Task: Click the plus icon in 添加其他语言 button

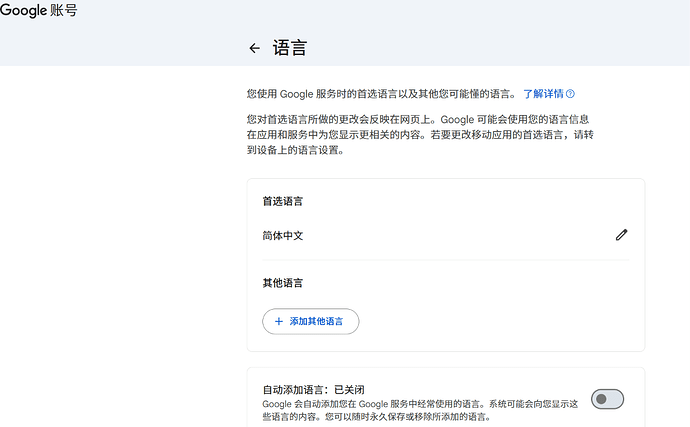Action: click(x=279, y=321)
